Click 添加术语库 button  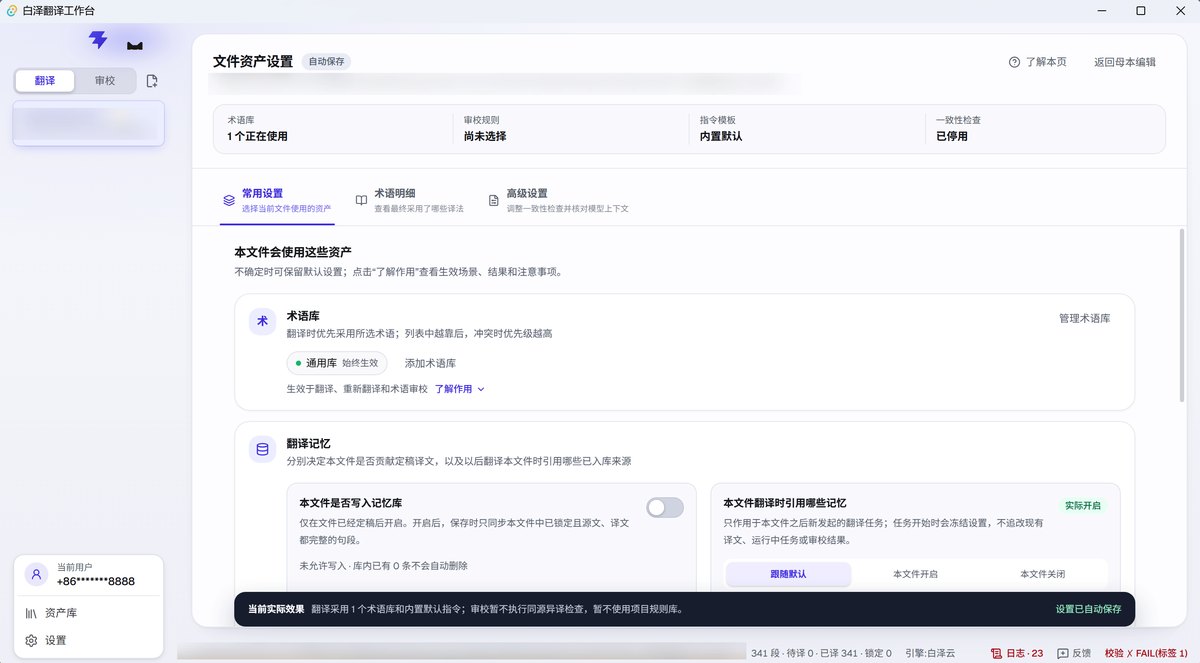(430, 363)
